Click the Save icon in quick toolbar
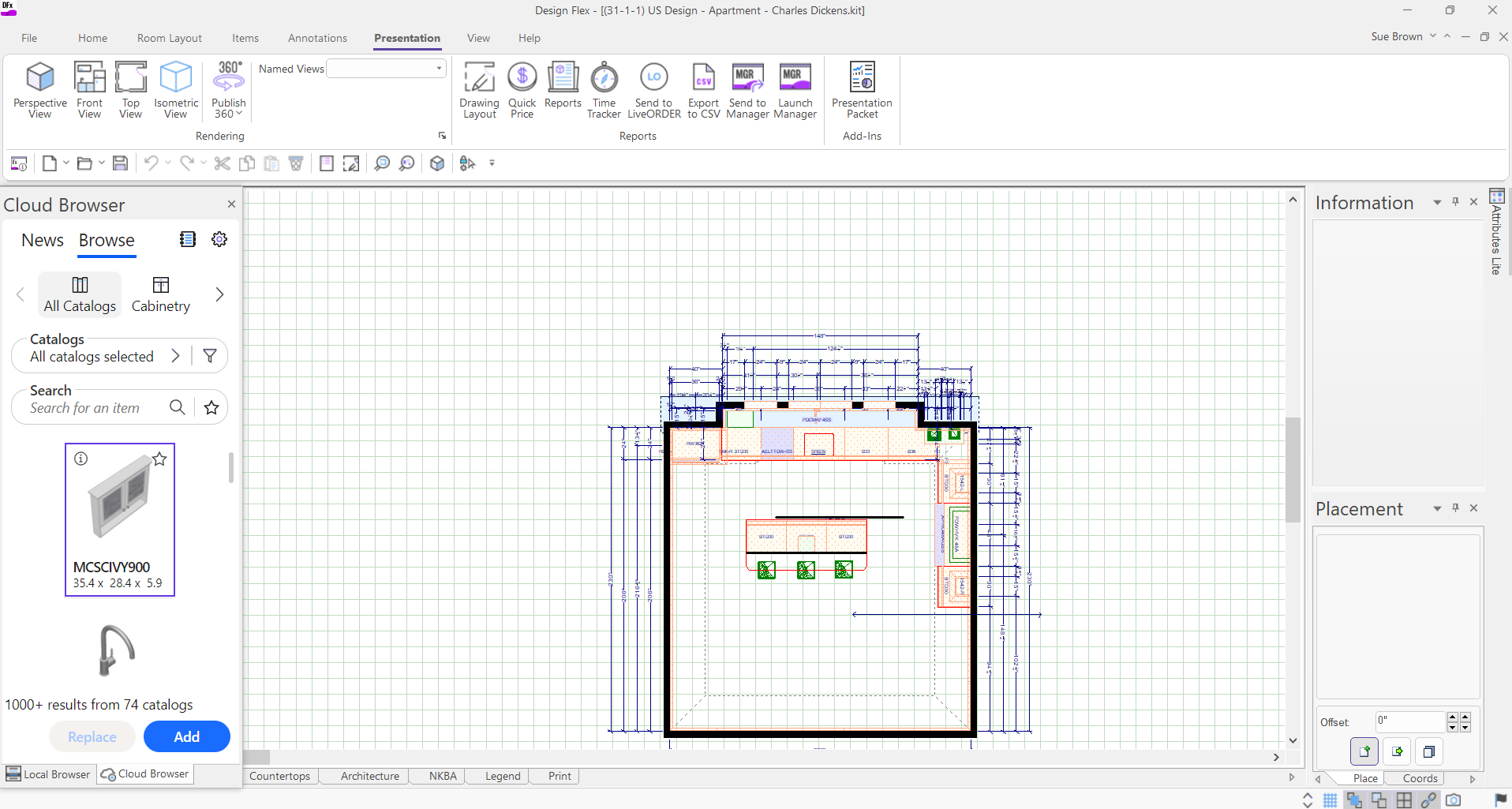Screen dimensions: 1512x809 120,163
